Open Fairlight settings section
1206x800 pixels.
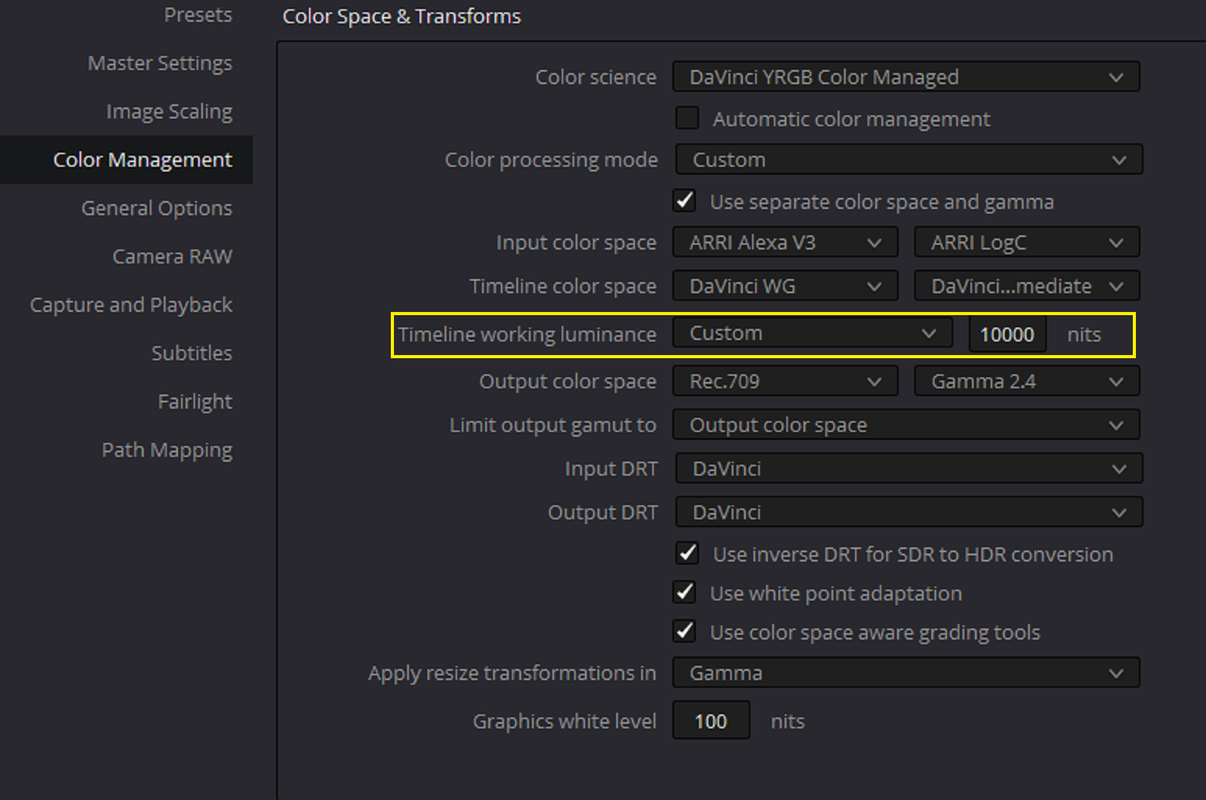[x=195, y=401]
